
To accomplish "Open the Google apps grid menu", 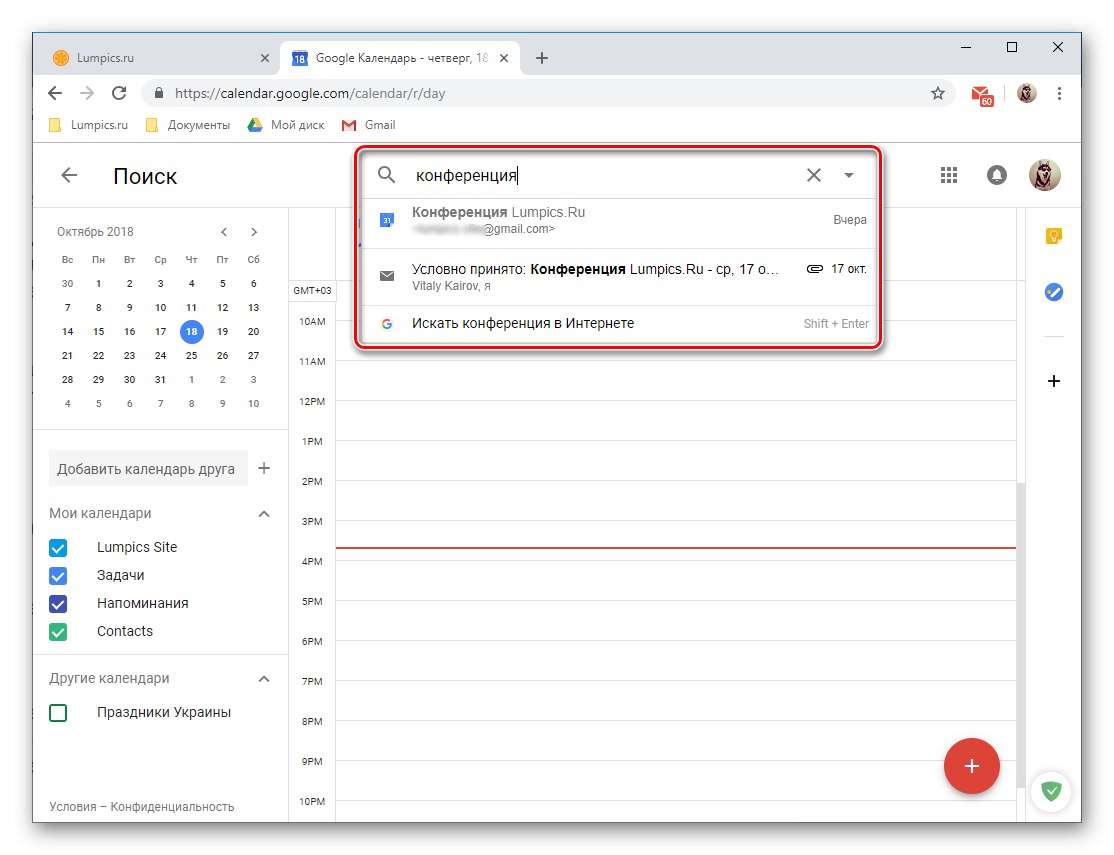I will tap(948, 174).
